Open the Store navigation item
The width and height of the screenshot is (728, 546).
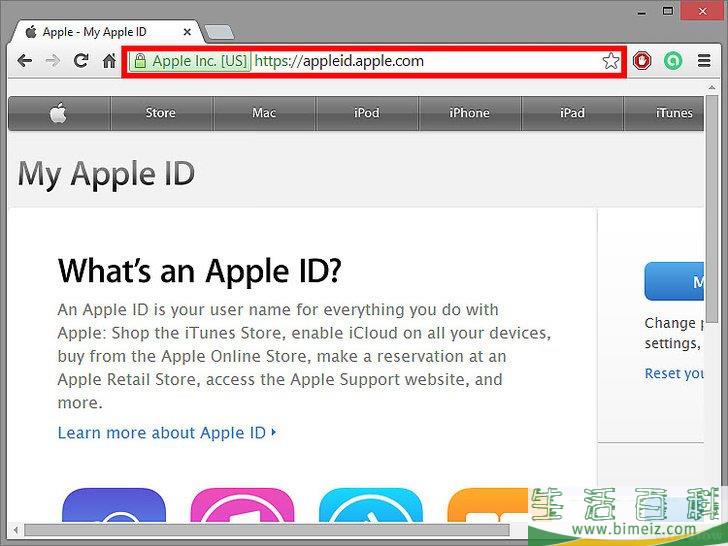[161, 113]
